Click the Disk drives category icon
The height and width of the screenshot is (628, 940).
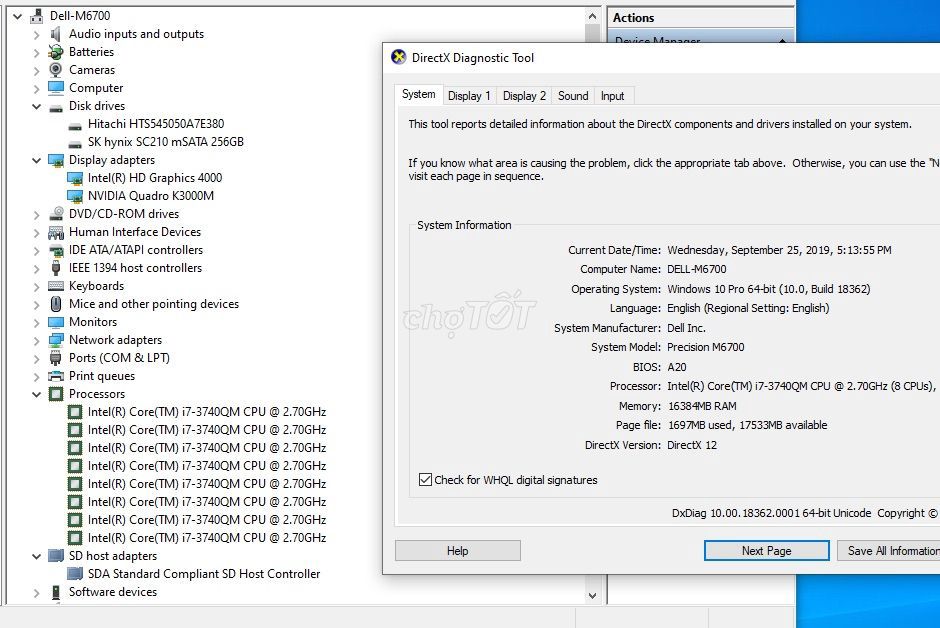click(56, 108)
